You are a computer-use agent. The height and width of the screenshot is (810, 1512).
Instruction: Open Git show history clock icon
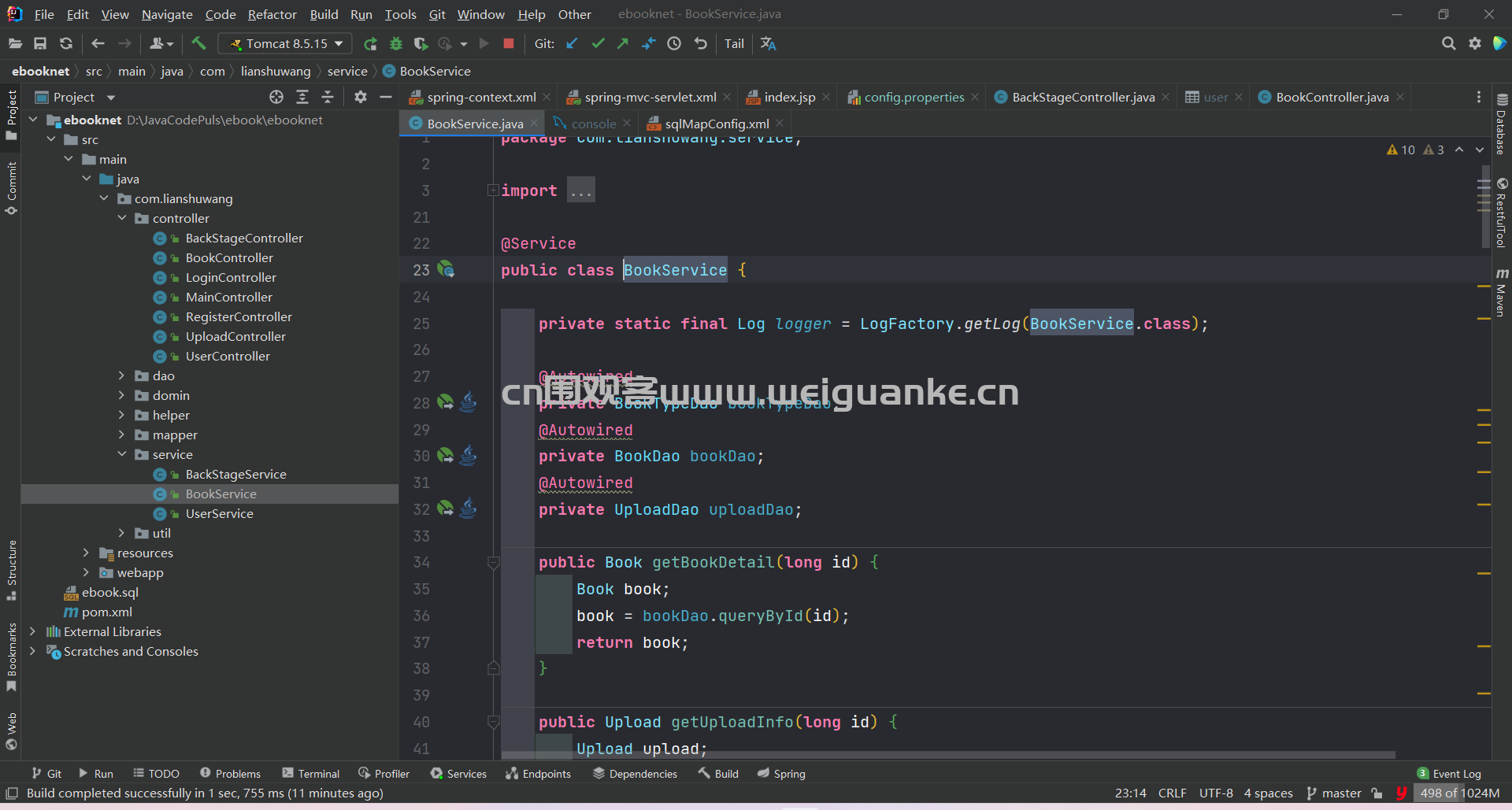click(674, 44)
